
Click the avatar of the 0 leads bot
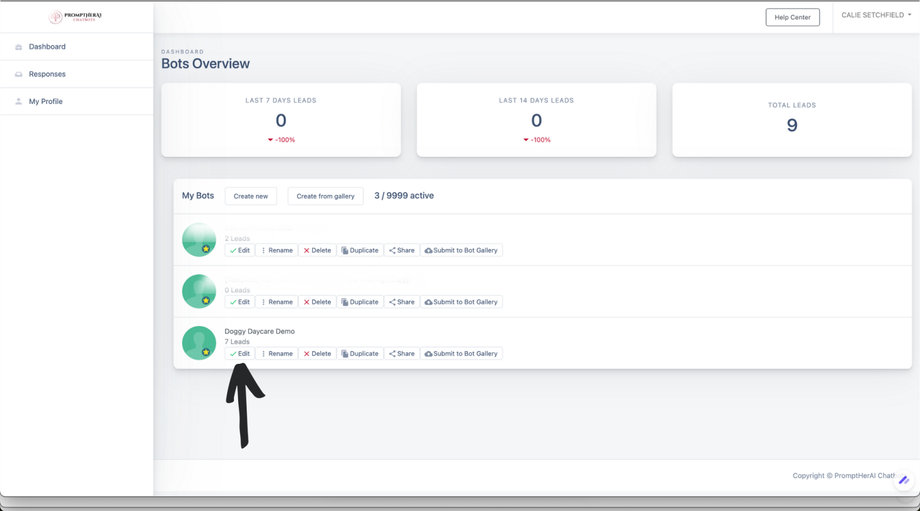[x=199, y=291]
